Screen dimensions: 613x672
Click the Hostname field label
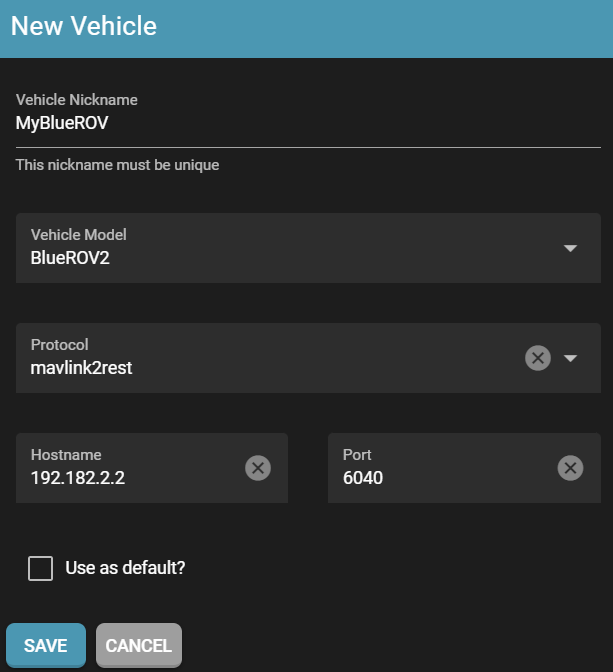pyautogui.click(x=66, y=454)
